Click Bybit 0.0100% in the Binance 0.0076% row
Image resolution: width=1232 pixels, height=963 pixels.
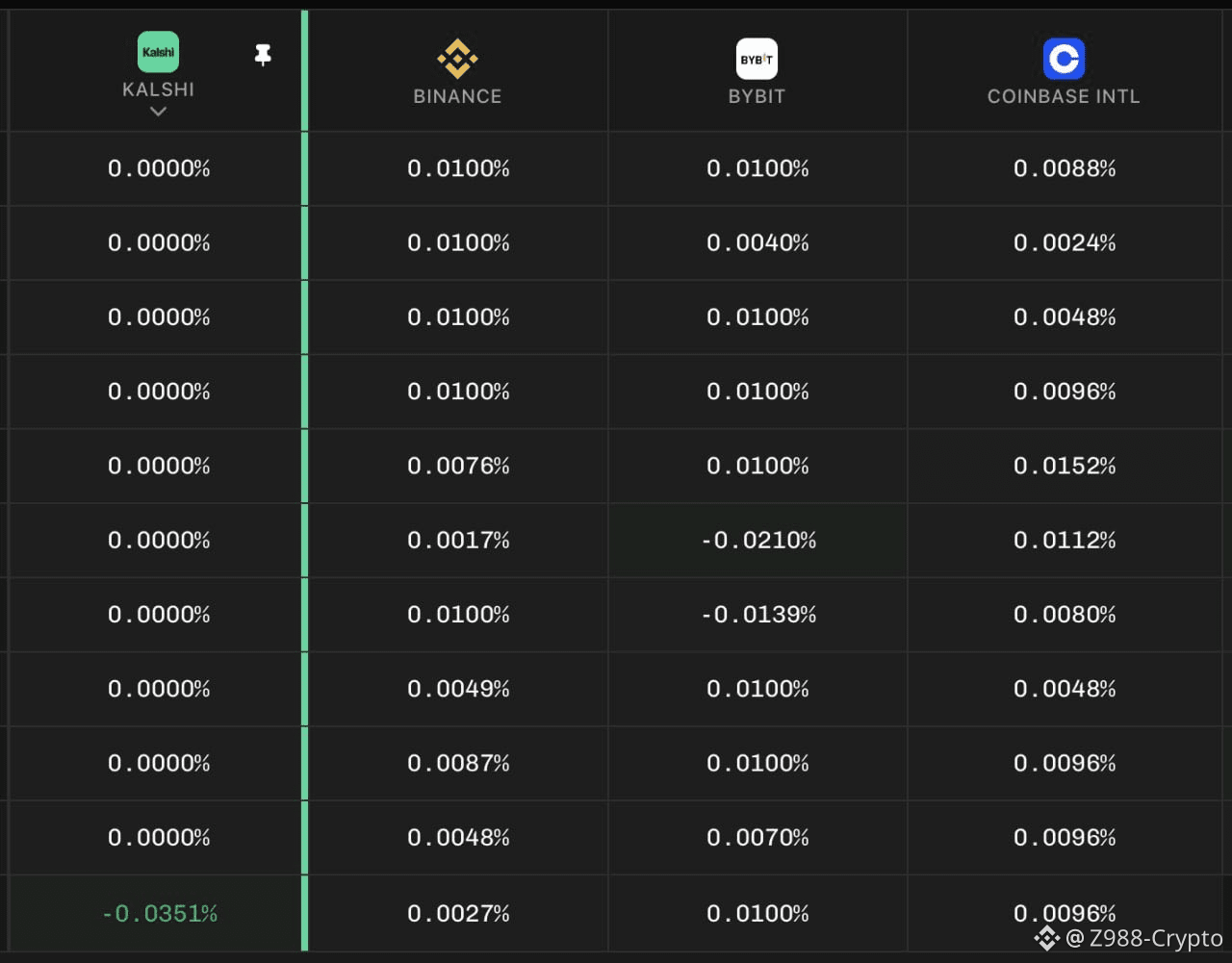(757, 467)
